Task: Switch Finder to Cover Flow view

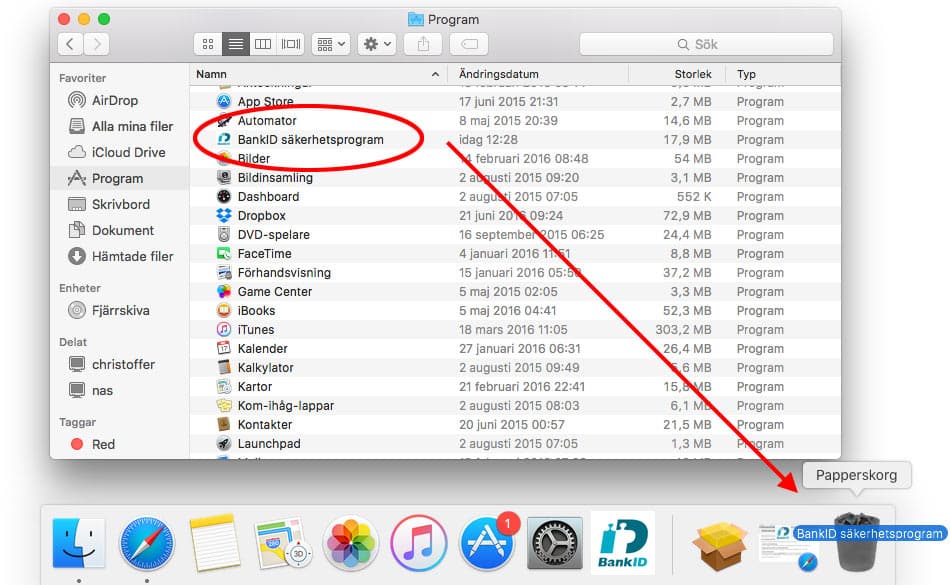Action: [x=291, y=44]
